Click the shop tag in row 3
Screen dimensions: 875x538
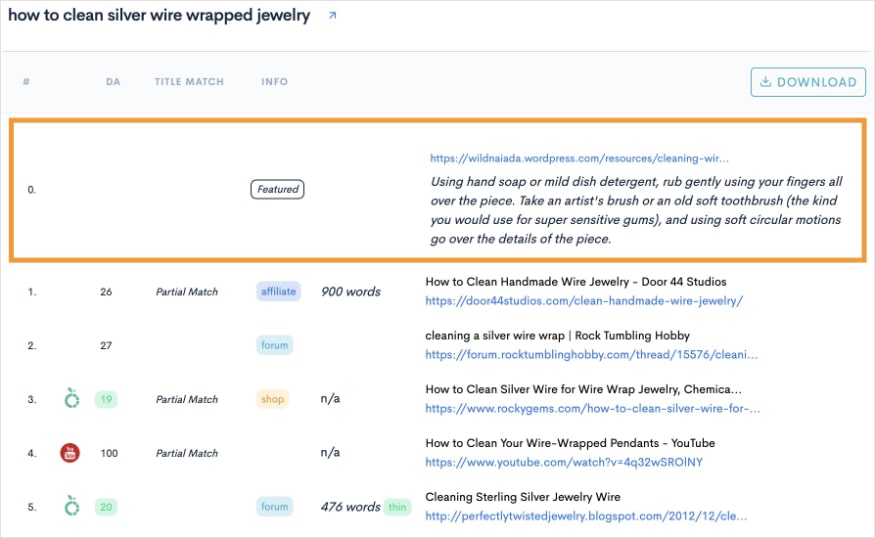[x=272, y=399]
